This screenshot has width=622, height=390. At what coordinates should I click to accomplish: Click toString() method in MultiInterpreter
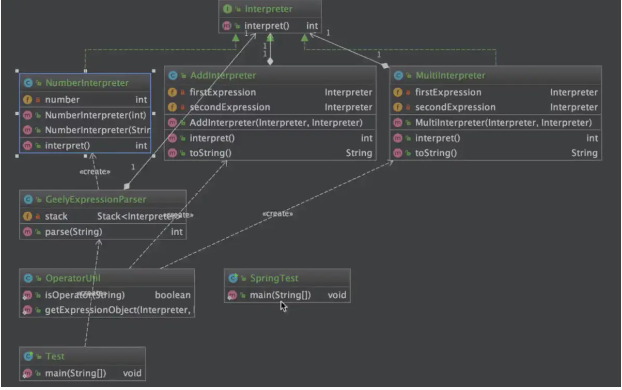coord(495,153)
